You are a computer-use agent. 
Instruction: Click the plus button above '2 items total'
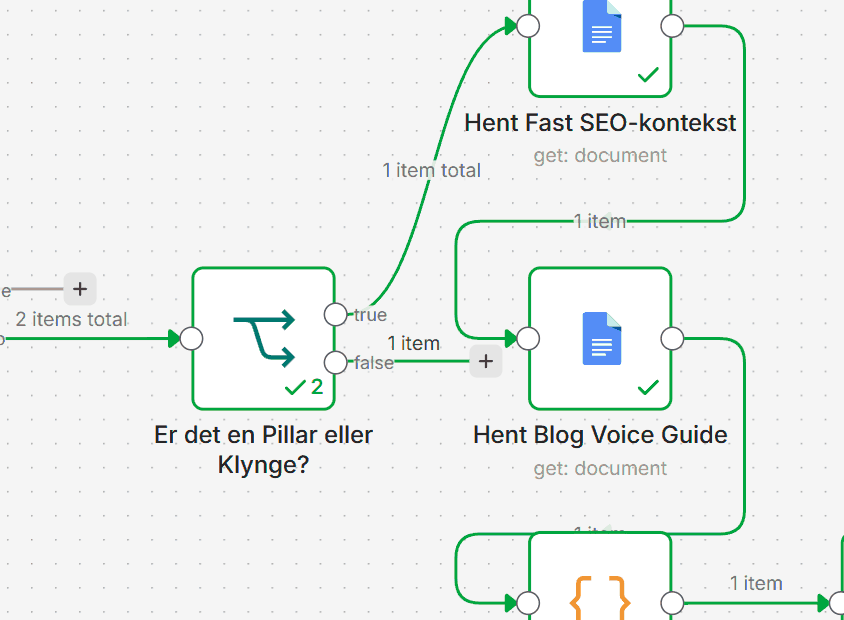[80, 289]
